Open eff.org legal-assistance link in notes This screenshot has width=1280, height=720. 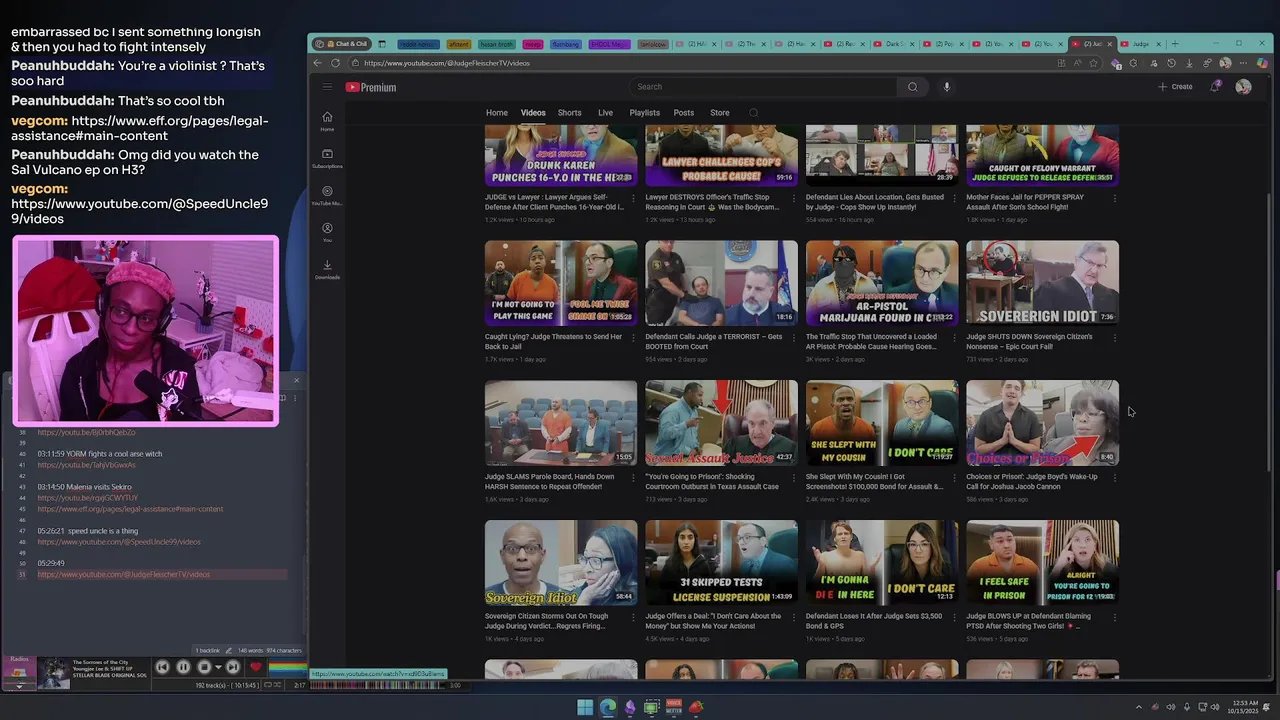130,509
